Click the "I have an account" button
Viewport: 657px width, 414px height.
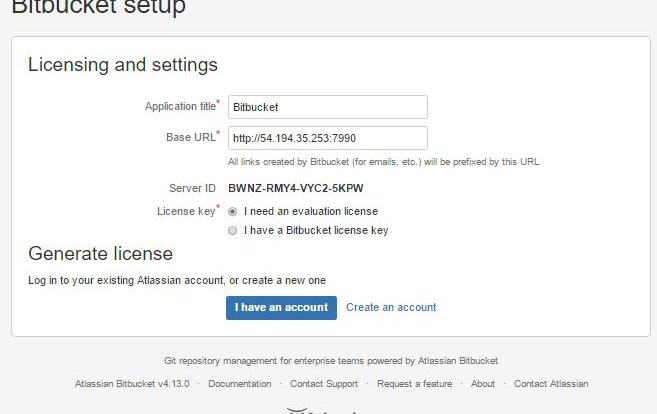281,308
